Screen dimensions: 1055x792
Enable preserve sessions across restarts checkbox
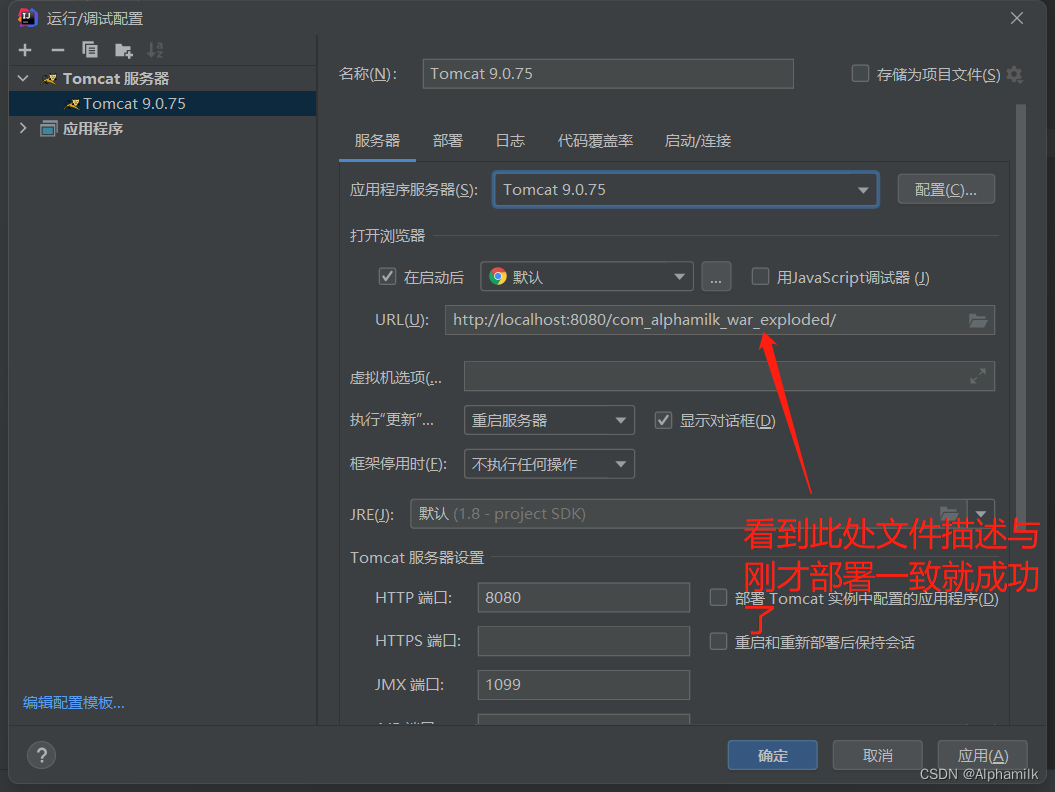point(719,641)
